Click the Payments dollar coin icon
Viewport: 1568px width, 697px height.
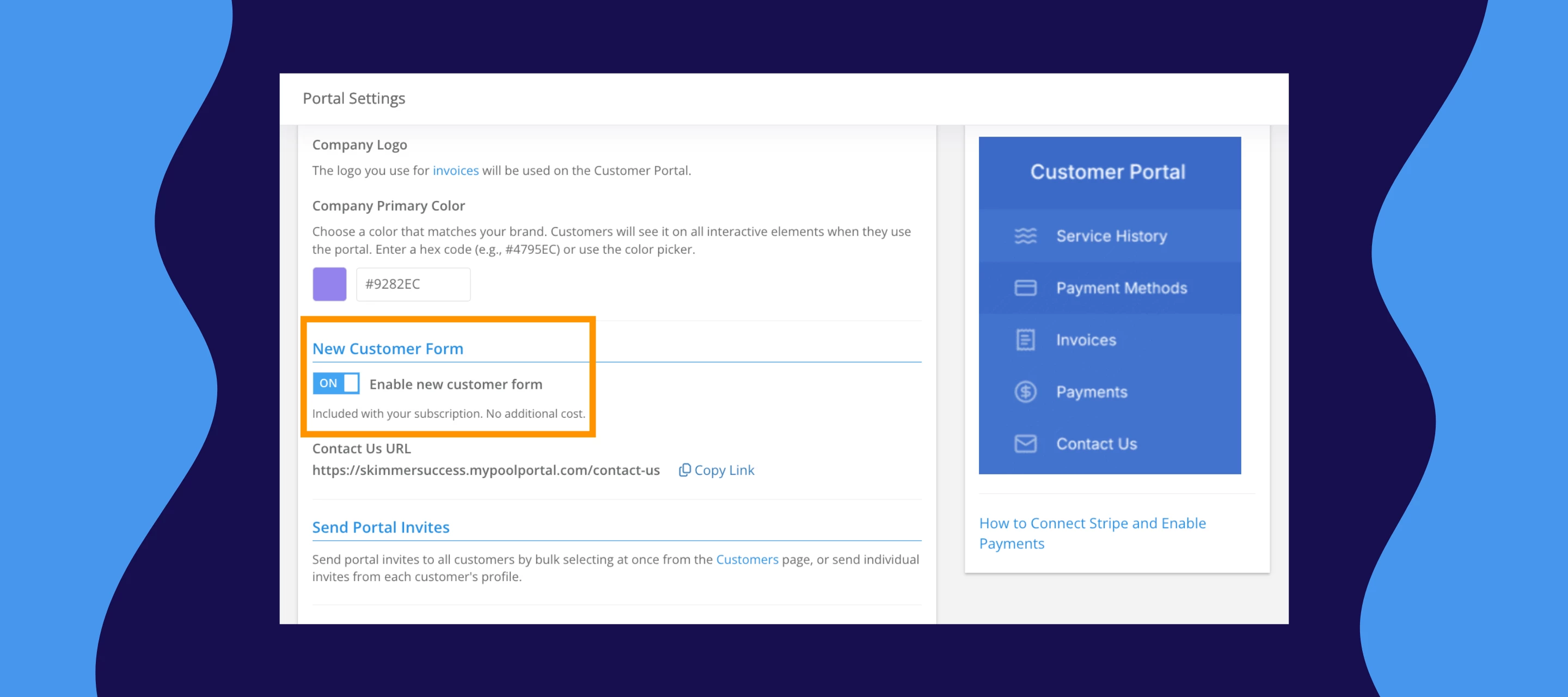coord(1025,392)
